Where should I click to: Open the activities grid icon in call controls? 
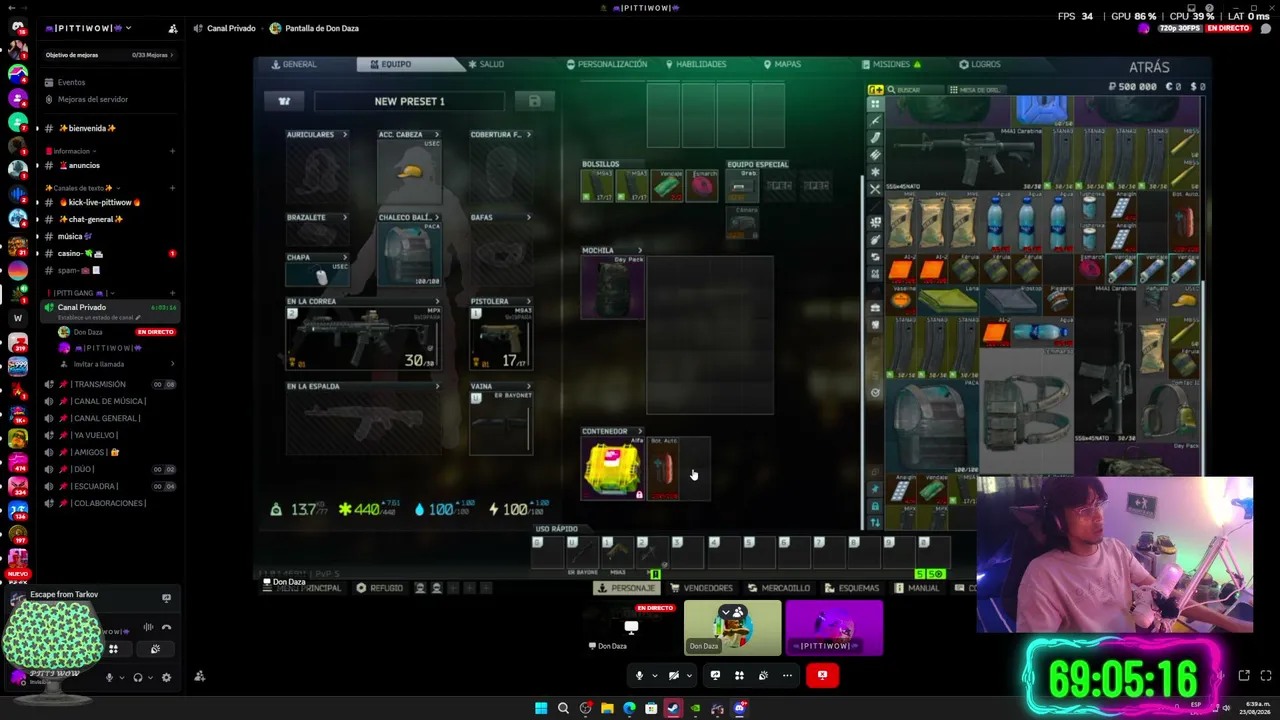click(x=739, y=675)
